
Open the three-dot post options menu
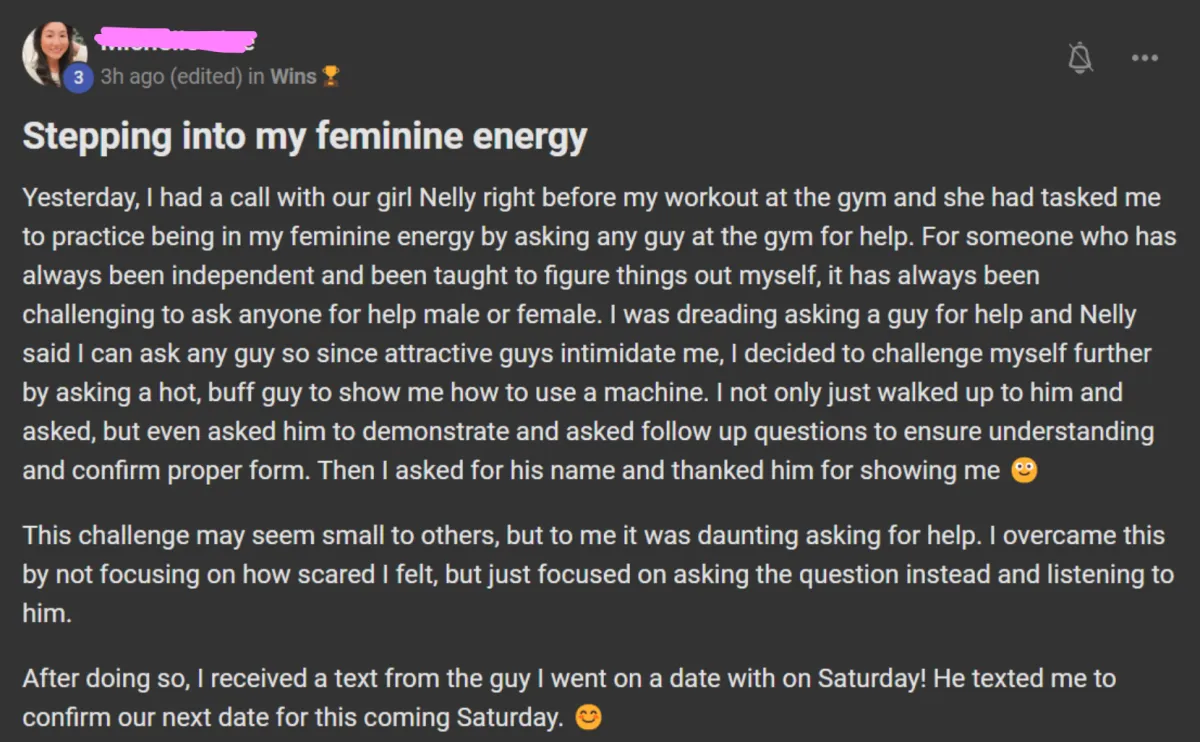point(1145,59)
